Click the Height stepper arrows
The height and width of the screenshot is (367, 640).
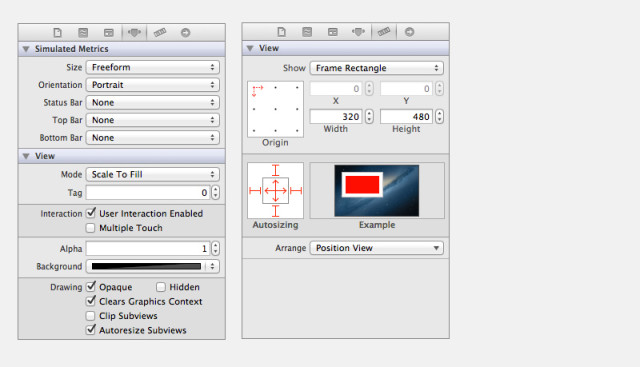[x=440, y=117]
